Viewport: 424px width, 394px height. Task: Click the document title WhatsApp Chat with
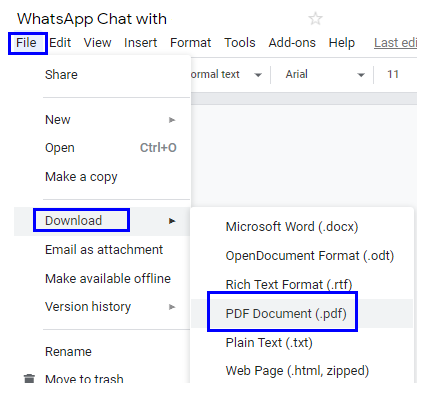click(x=92, y=19)
